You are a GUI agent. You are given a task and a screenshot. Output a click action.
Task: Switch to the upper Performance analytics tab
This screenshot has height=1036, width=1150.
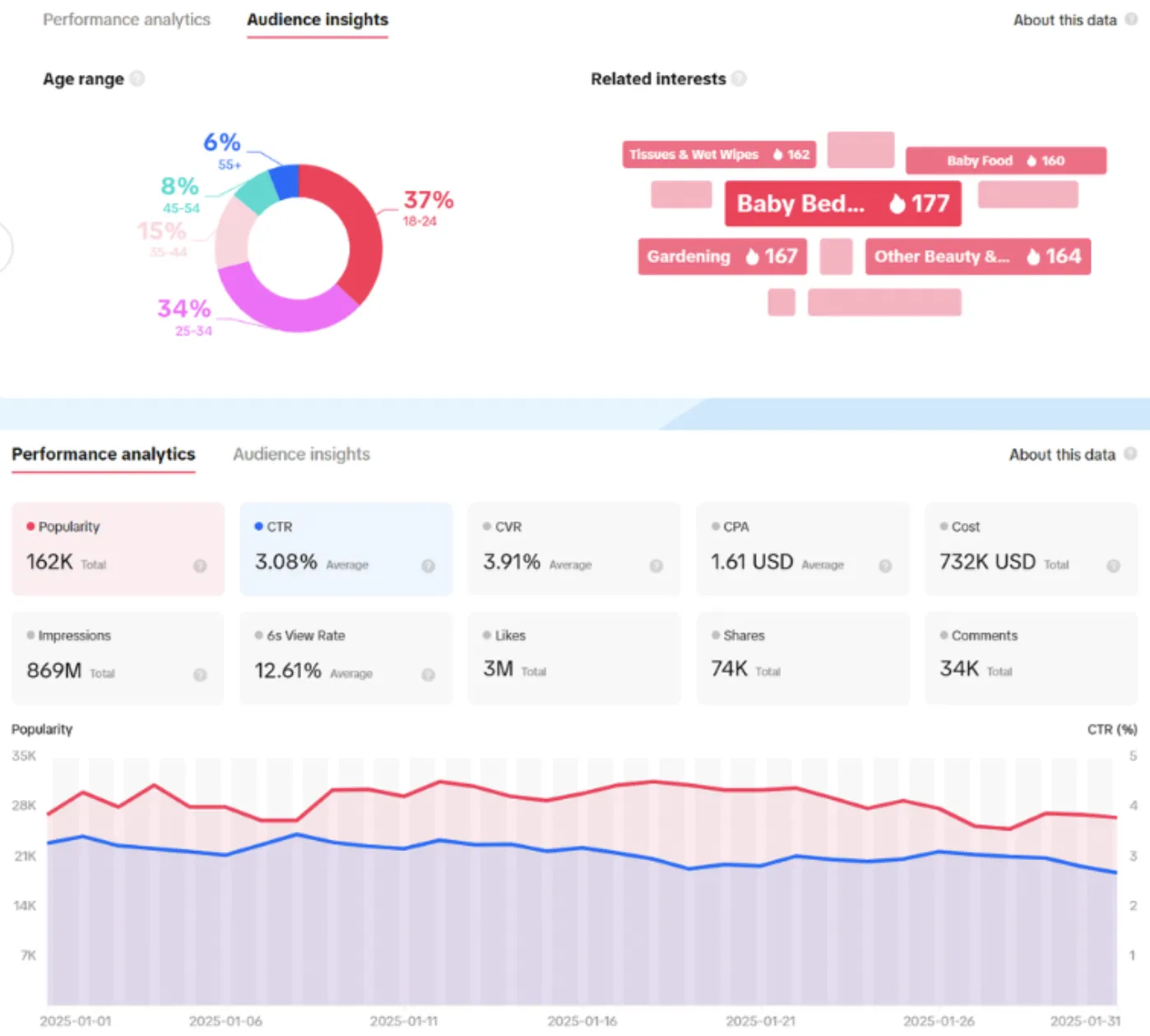pos(127,20)
